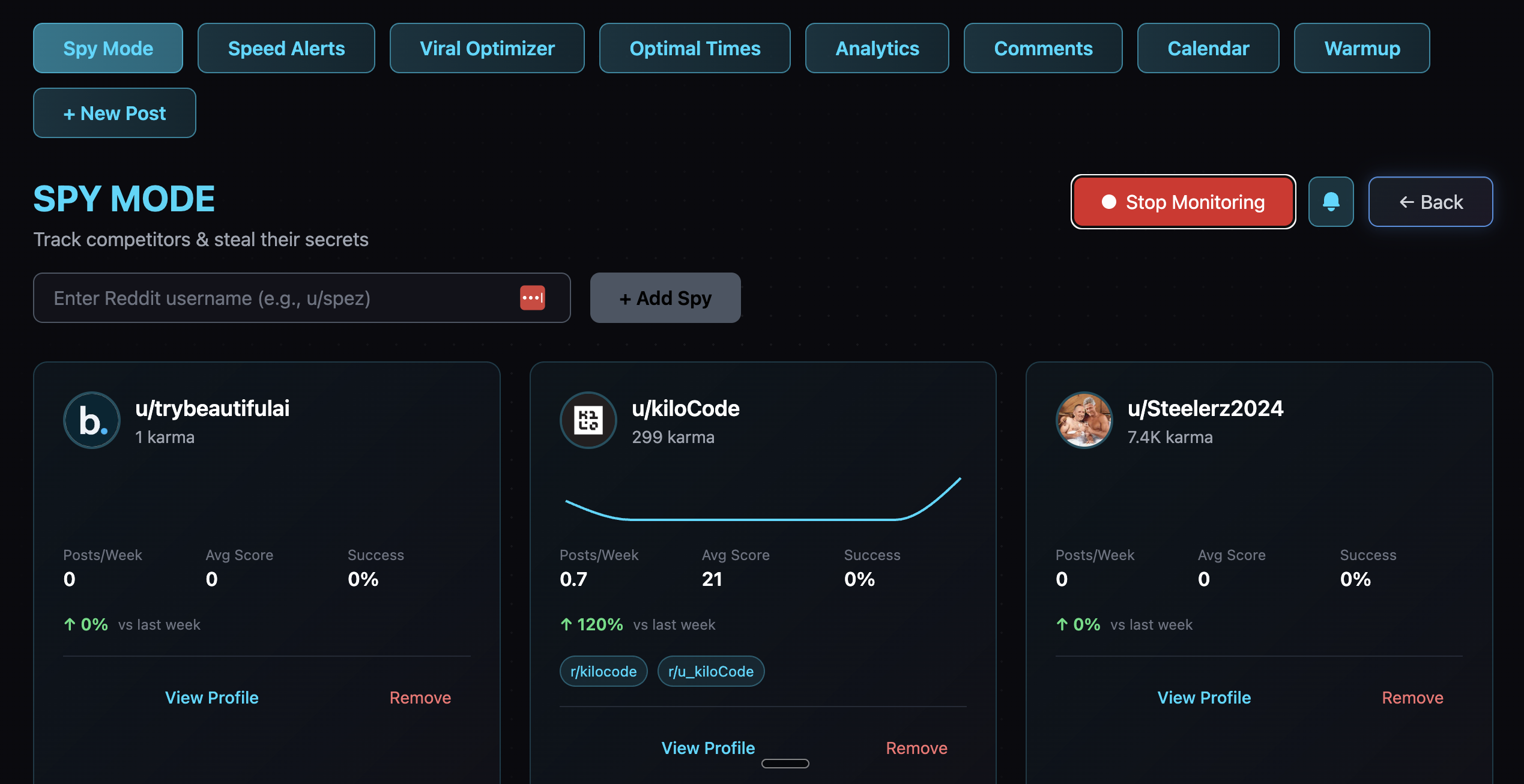Click the notification bell icon
1524x784 pixels.
1331,202
